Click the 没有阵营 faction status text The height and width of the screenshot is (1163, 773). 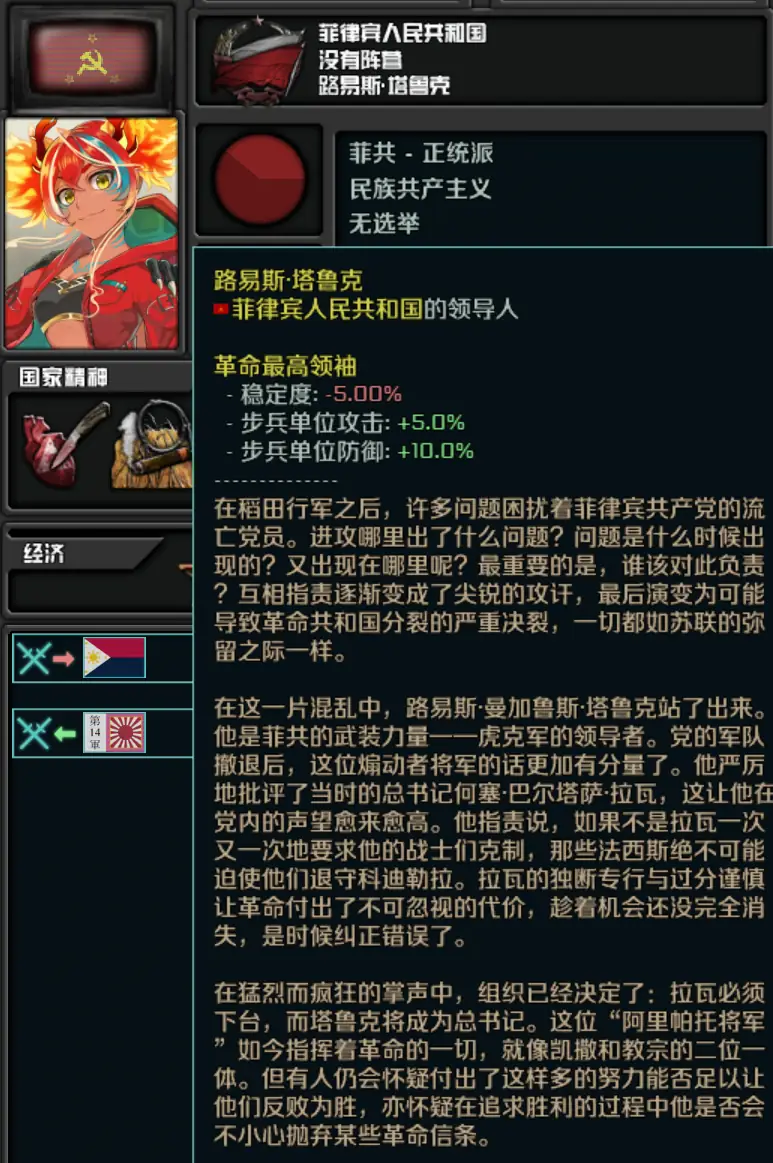coord(360,59)
